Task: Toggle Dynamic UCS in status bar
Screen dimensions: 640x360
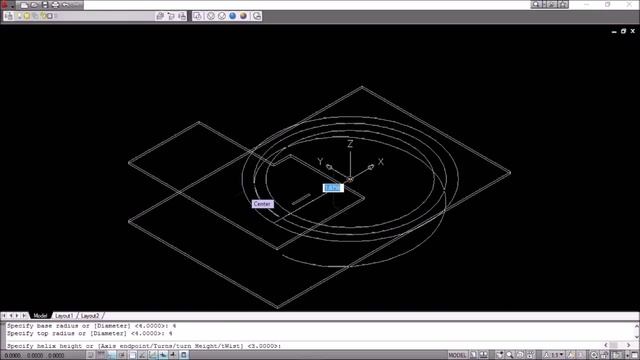Action: pos(153,355)
